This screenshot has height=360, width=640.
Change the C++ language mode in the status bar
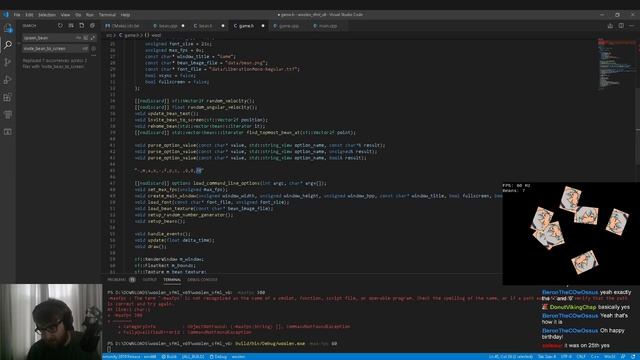pos(596,357)
